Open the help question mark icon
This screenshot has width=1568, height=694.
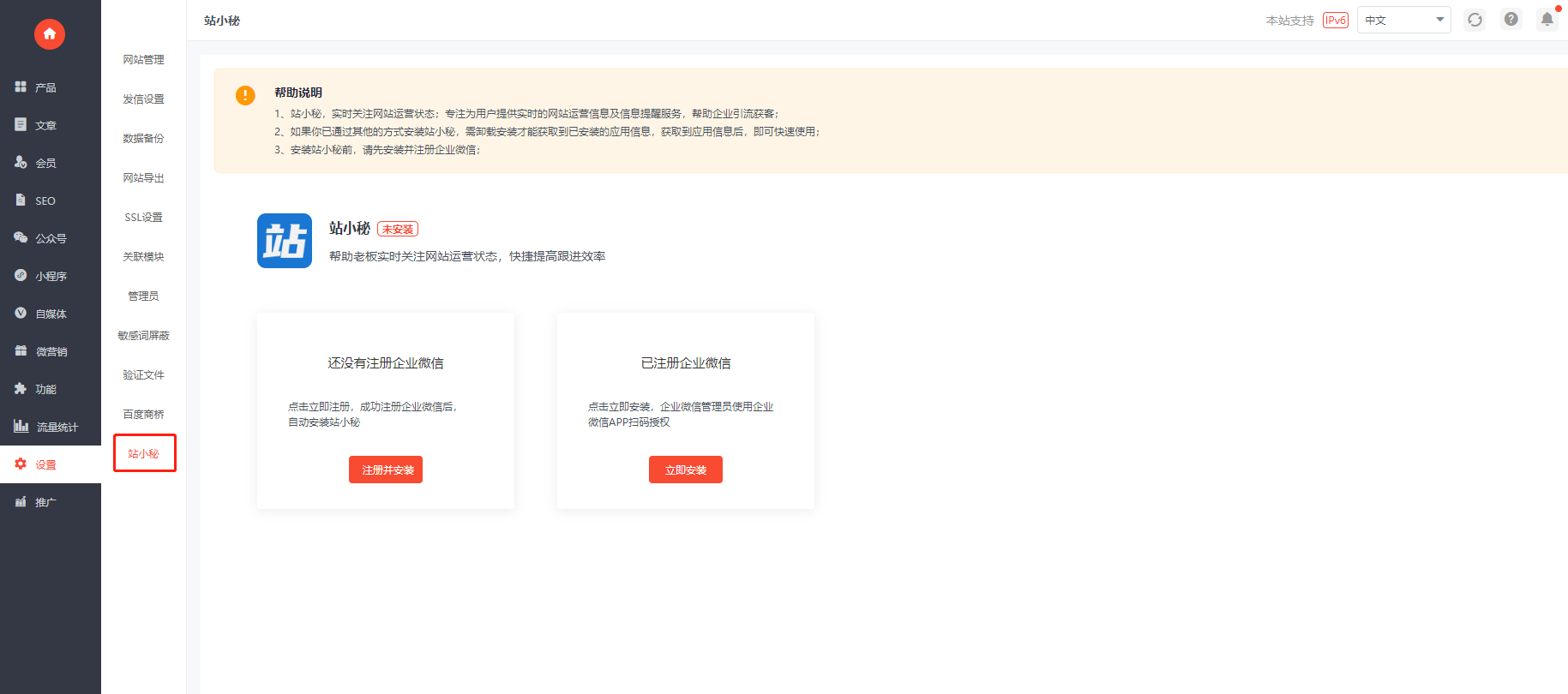(1511, 19)
